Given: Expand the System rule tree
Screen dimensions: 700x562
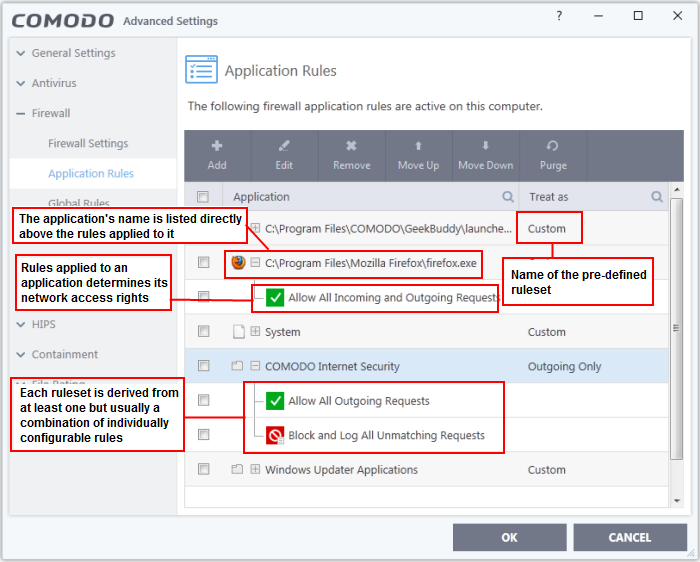Looking at the screenshot, I should pyautogui.click(x=255, y=331).
